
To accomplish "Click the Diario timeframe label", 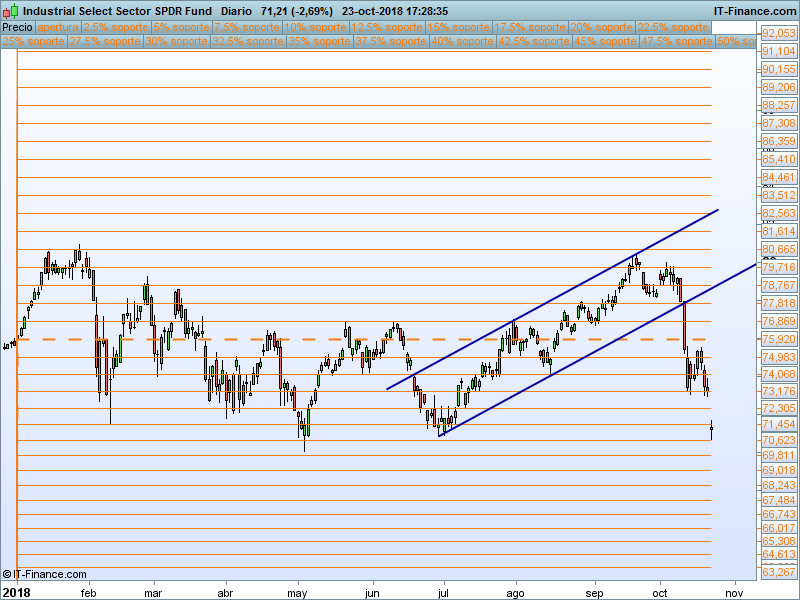I will tap(236, 11).
